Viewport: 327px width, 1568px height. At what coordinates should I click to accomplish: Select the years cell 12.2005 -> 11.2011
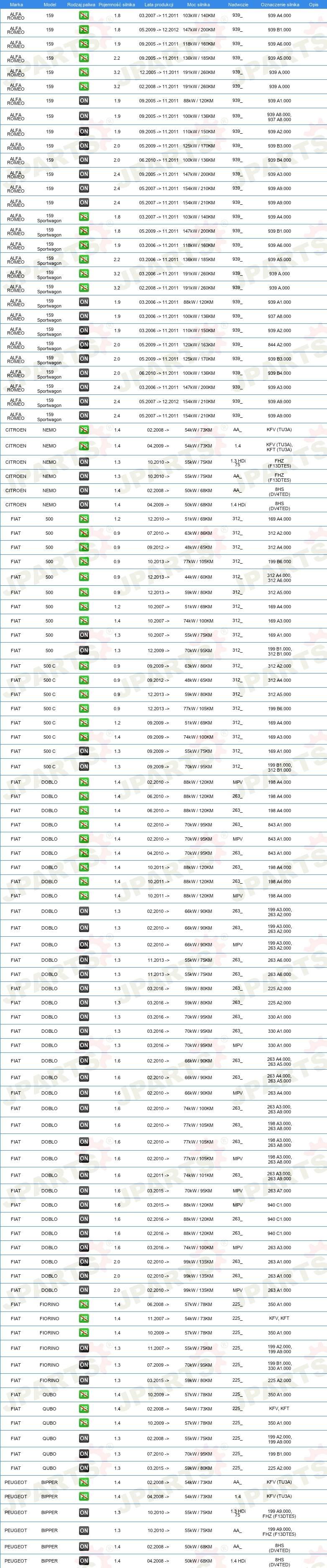pos(159,72)
